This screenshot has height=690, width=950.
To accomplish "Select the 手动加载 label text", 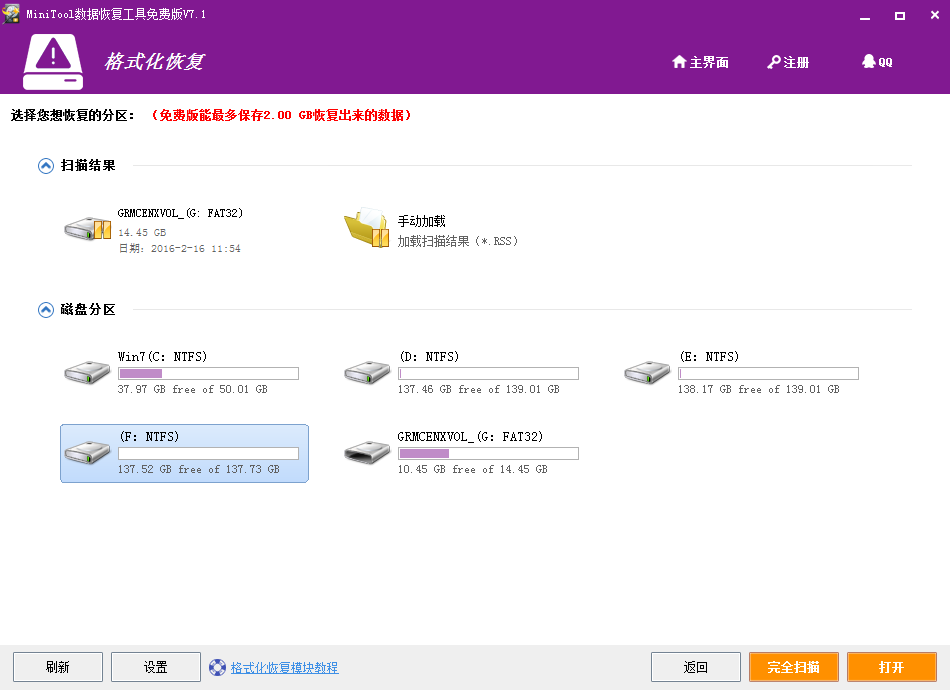I will [x=421, y=221].
